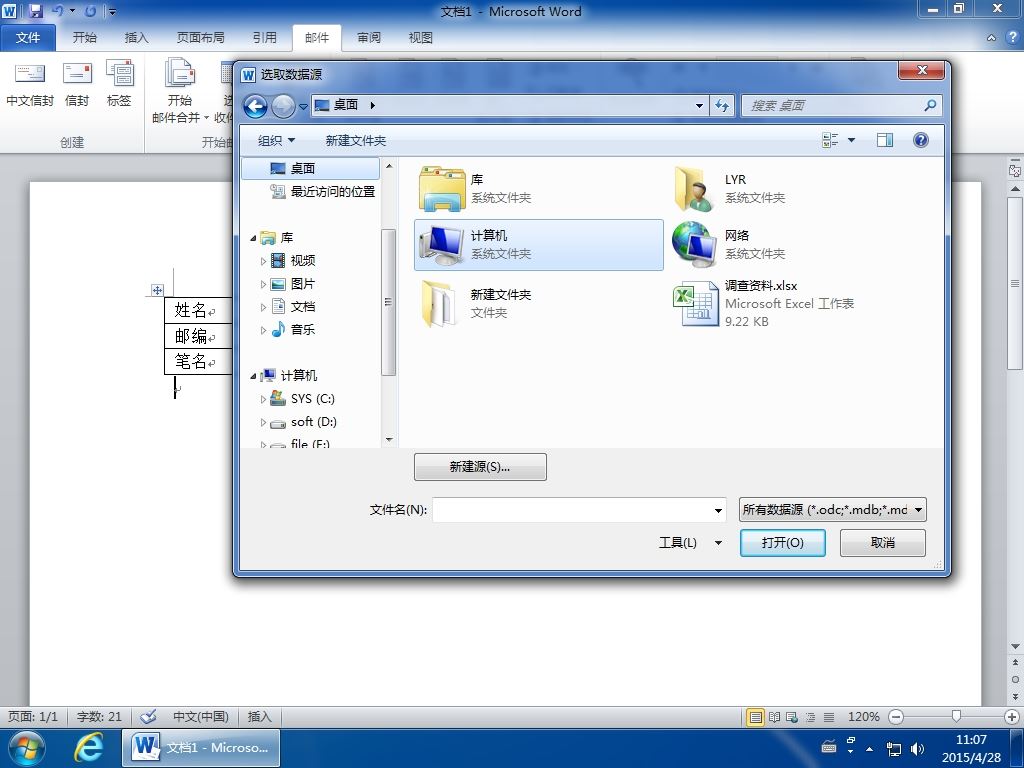This screenshot has width=1024, height=768.
Task: Expand the 视频 tree node
Action: (x=263, y=261)
